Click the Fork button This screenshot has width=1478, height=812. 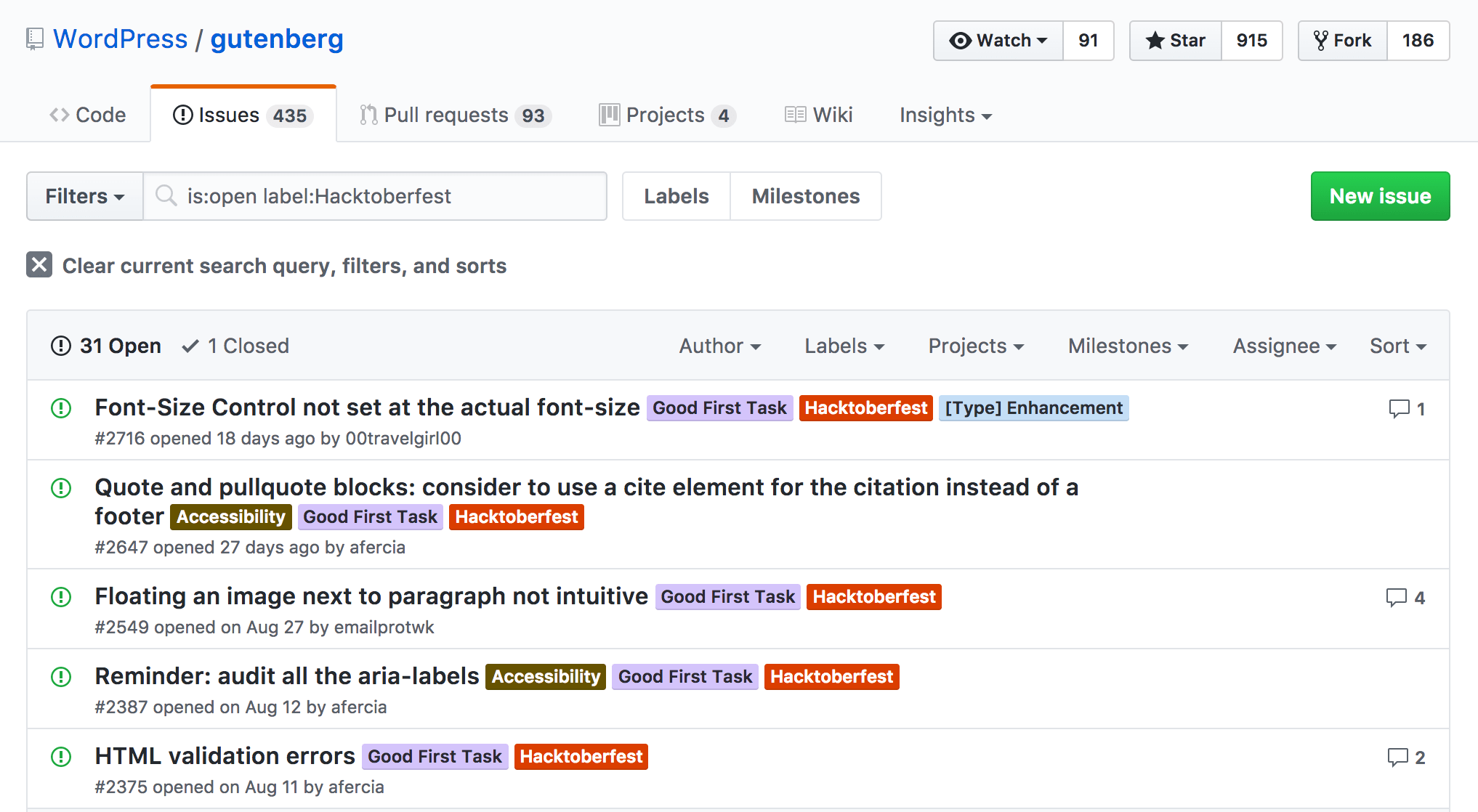click(1342, 41)
